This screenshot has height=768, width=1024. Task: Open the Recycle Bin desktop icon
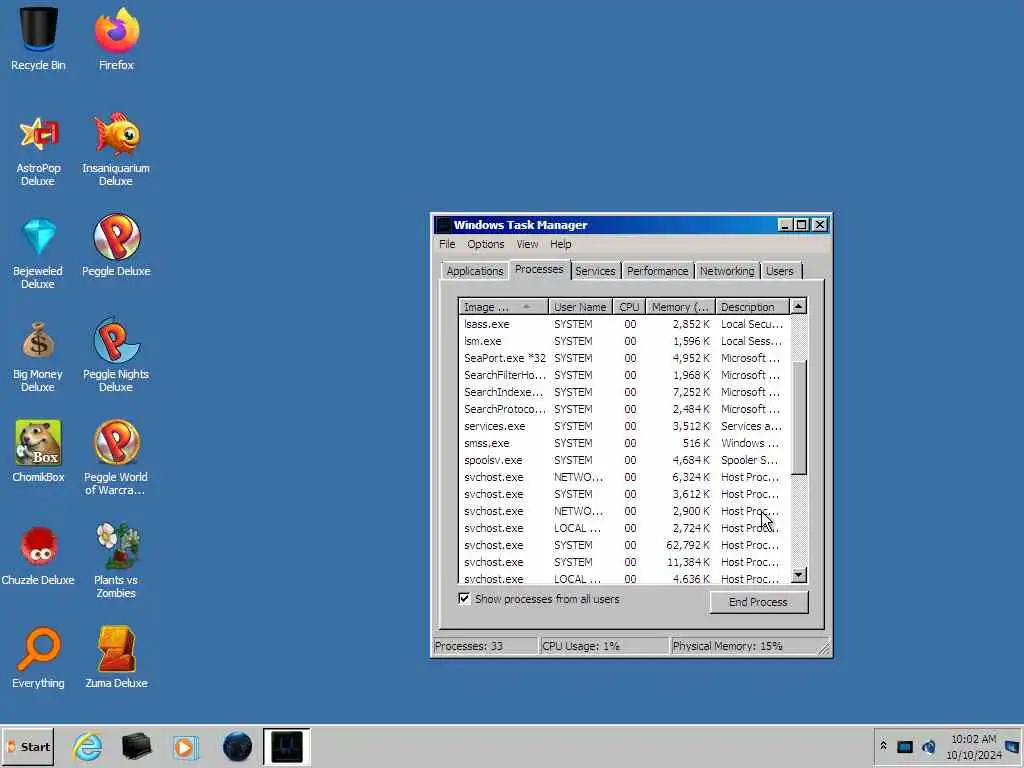[x=38, y=38]
